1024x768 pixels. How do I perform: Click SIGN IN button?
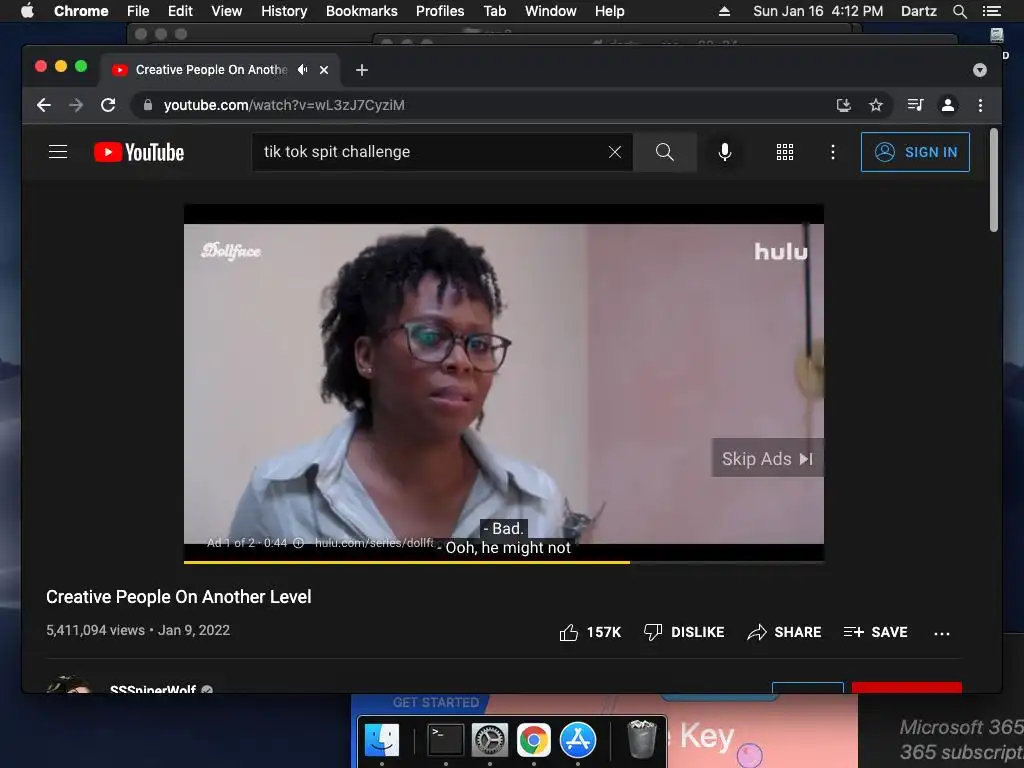(x=915, y=152)
